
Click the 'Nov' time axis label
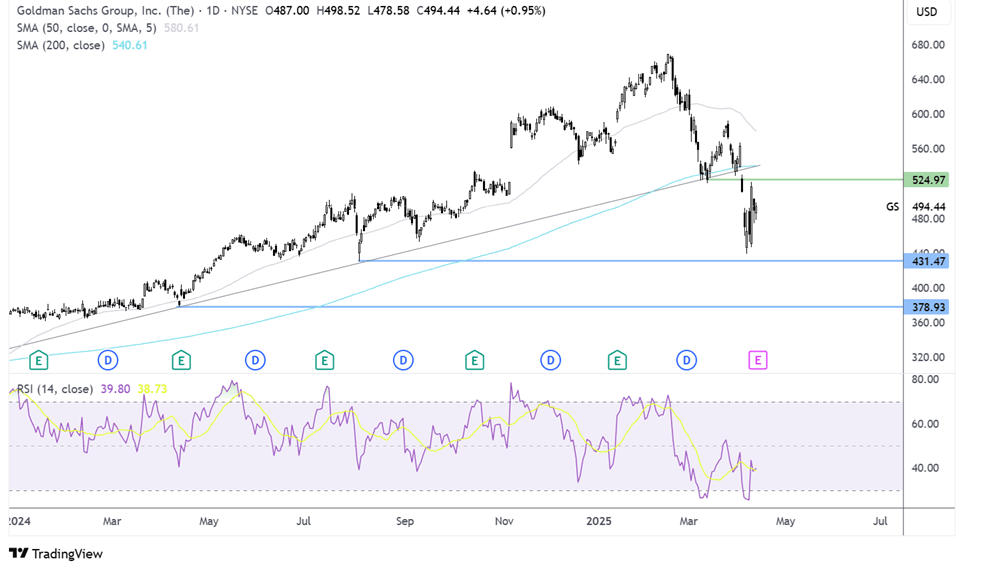504,521
